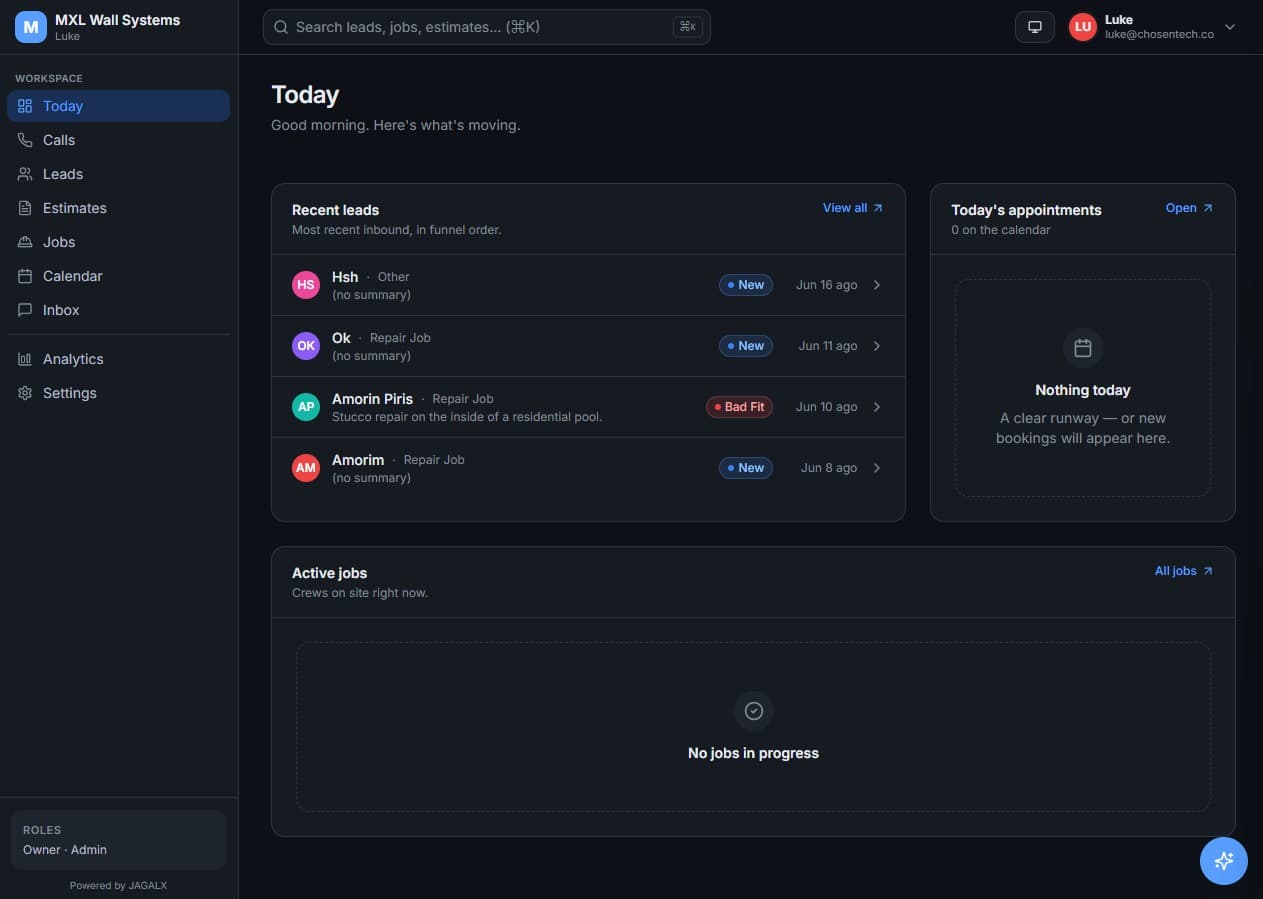Focus the search leads, jobs, estimates field
The height and width of the screenshot is (899, 1263).
[486, 27]
